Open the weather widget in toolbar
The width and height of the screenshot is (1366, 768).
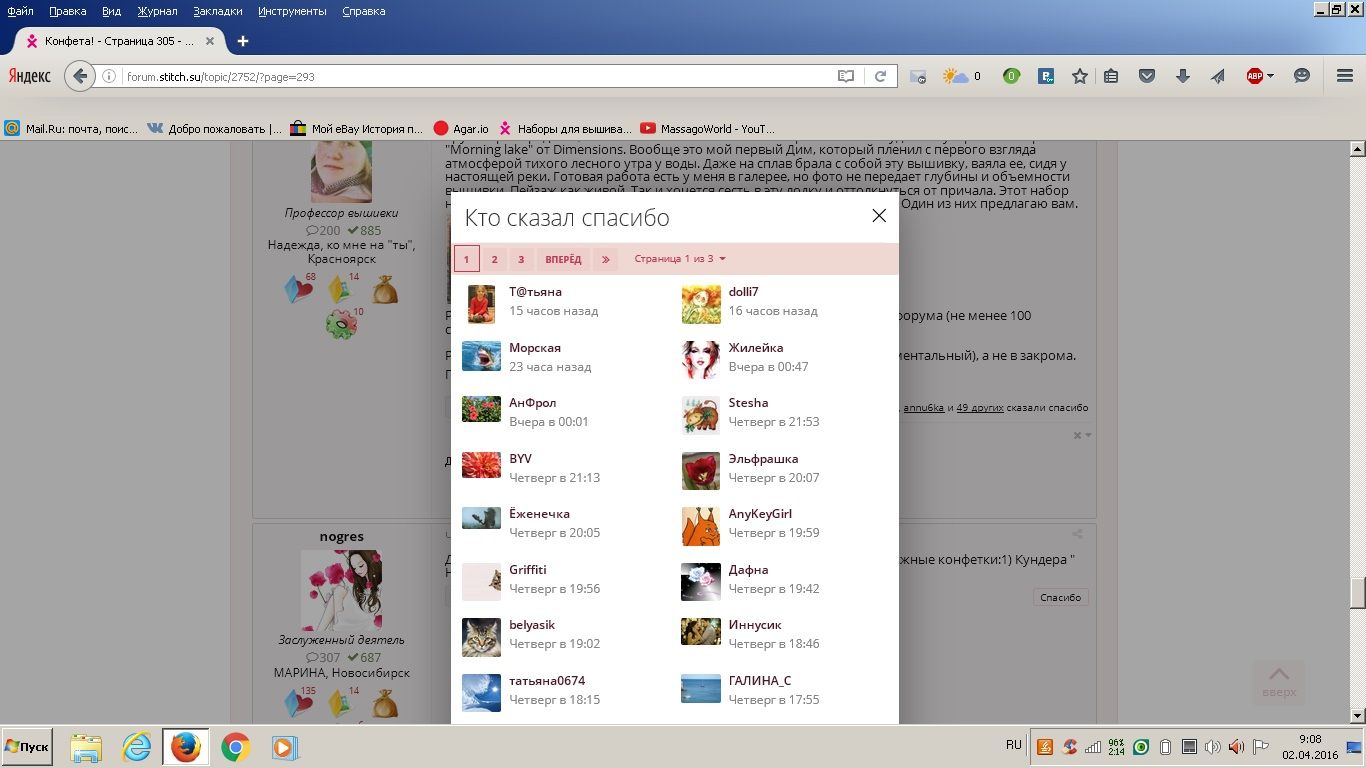(961, 76)
